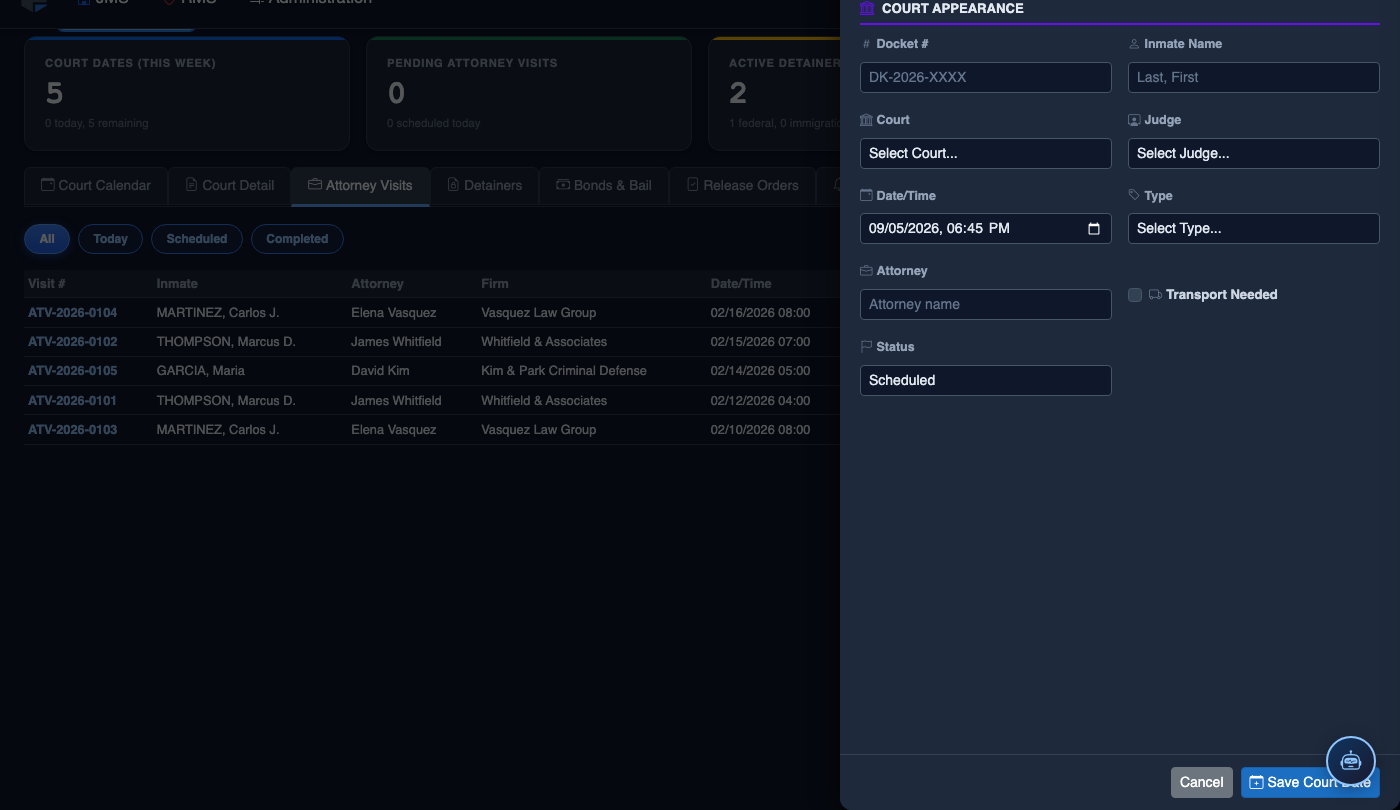
Task: Click the Attorney Visits briefcase icon
Action: point(314,185)
